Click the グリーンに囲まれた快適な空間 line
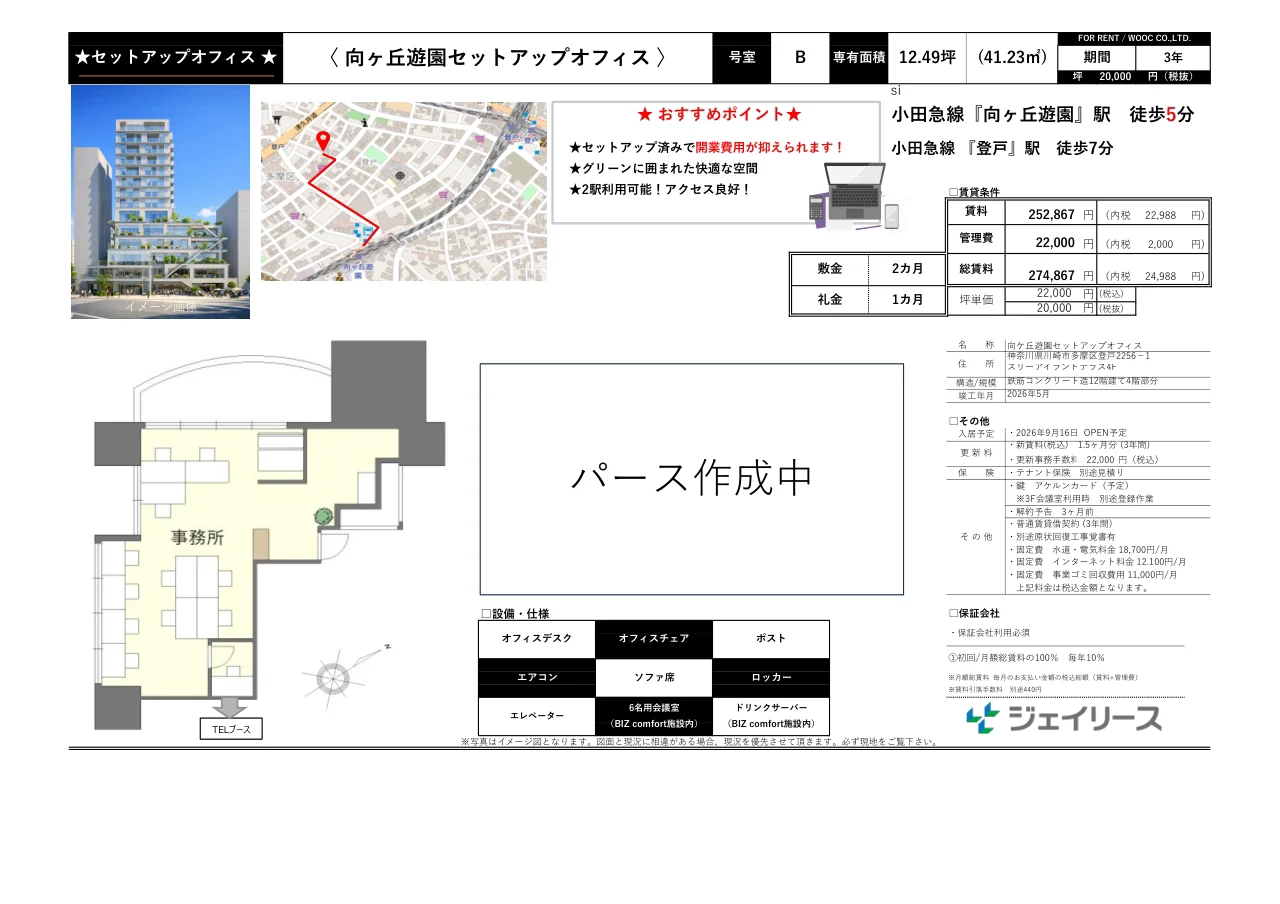1280x904 pixels. pos(663,168)
